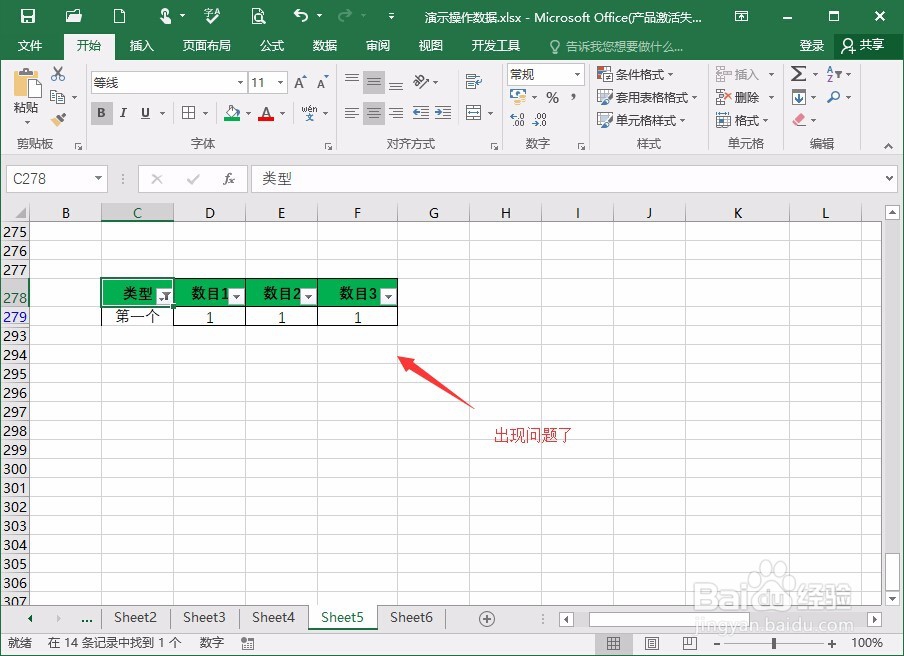
Task: Click the zoom slider handle in status bar
Action: pos(774,643)
